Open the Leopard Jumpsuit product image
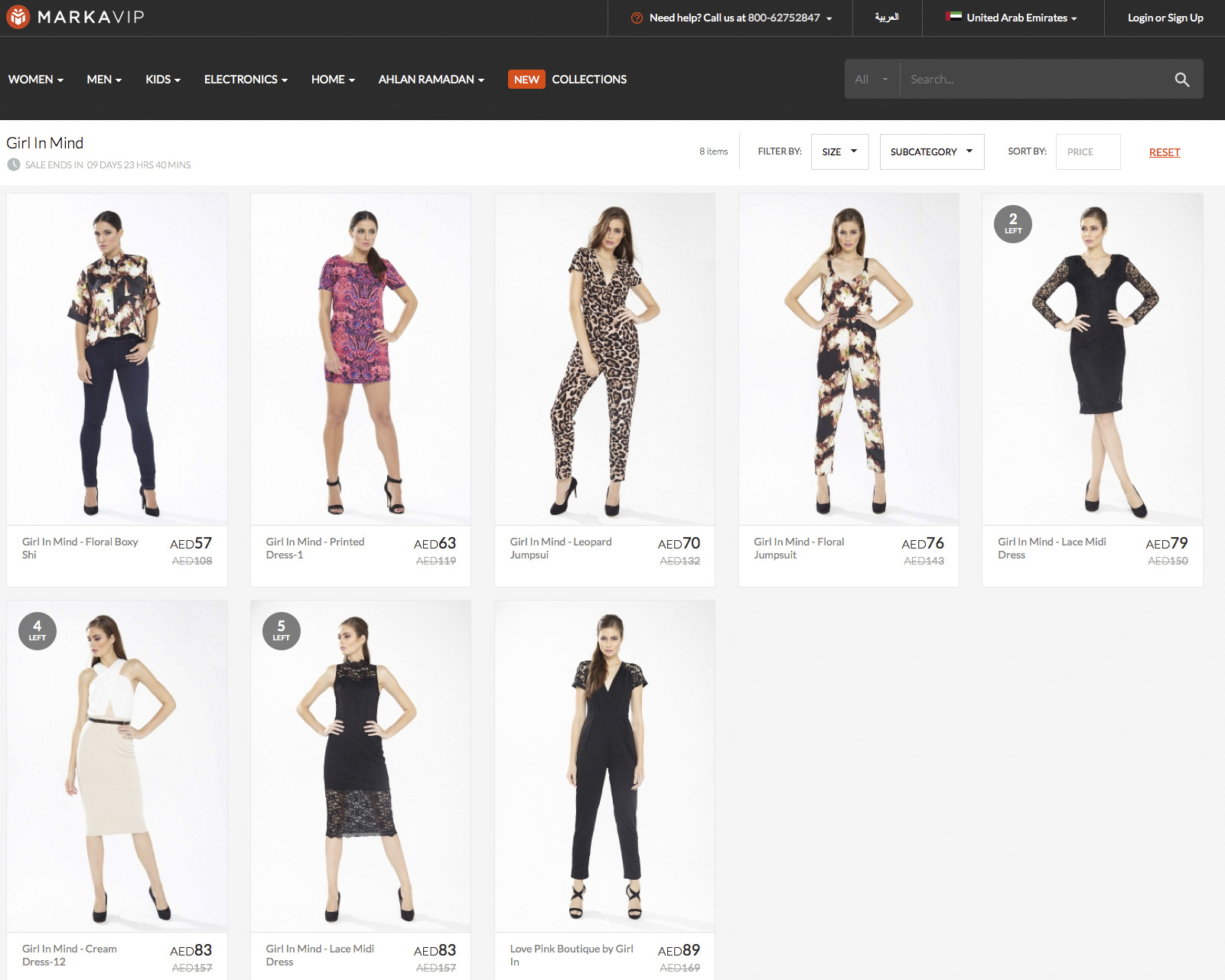 [x=604, y=359]
